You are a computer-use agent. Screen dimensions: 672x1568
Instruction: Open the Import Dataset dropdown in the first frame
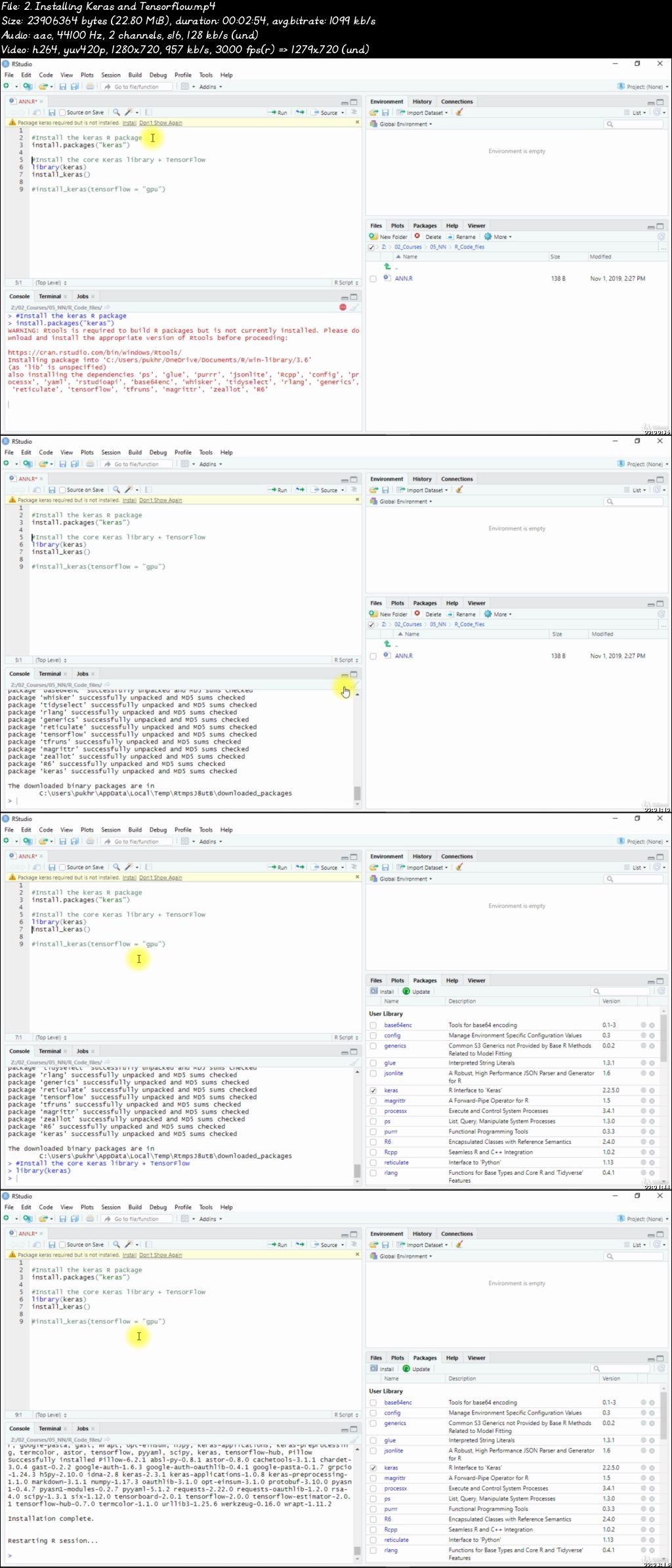coord(422,112)
